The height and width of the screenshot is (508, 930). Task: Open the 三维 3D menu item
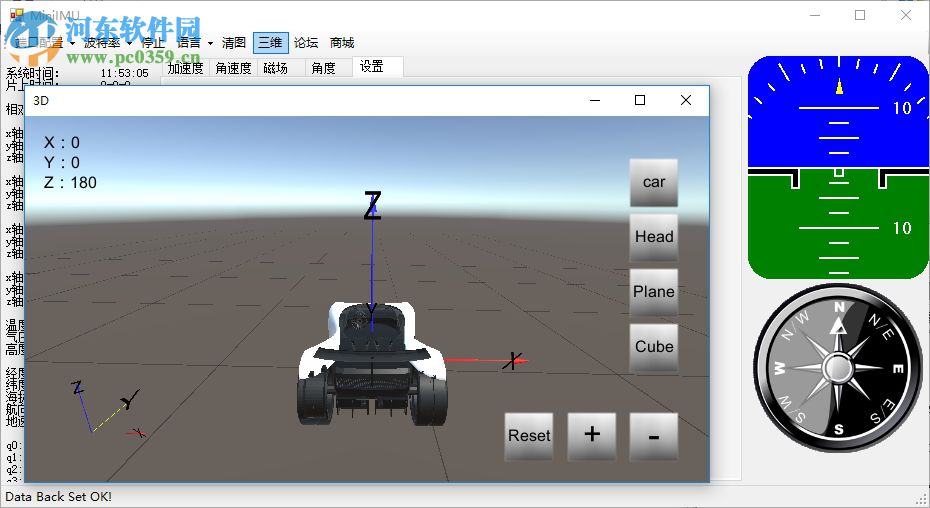(270, 43)
